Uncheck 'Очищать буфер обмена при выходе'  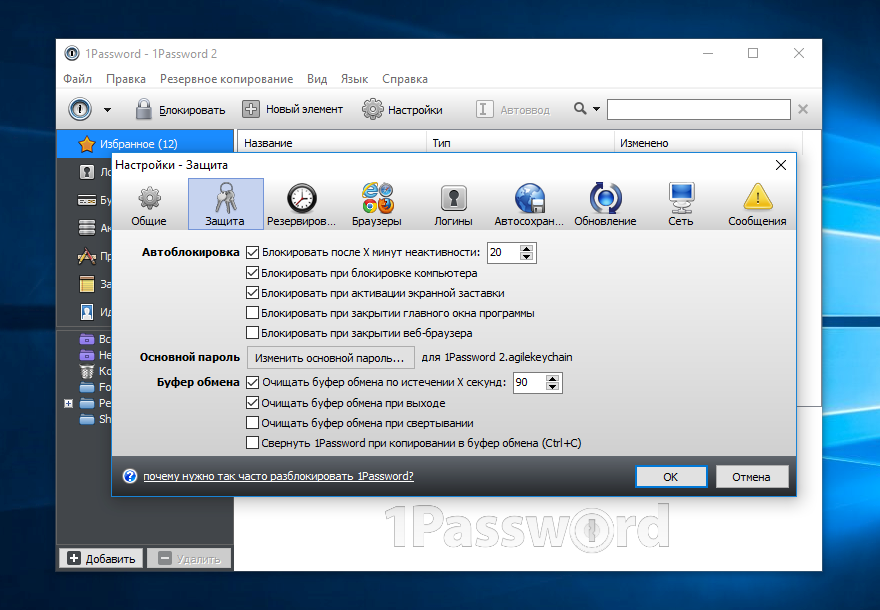pos(253,403)
